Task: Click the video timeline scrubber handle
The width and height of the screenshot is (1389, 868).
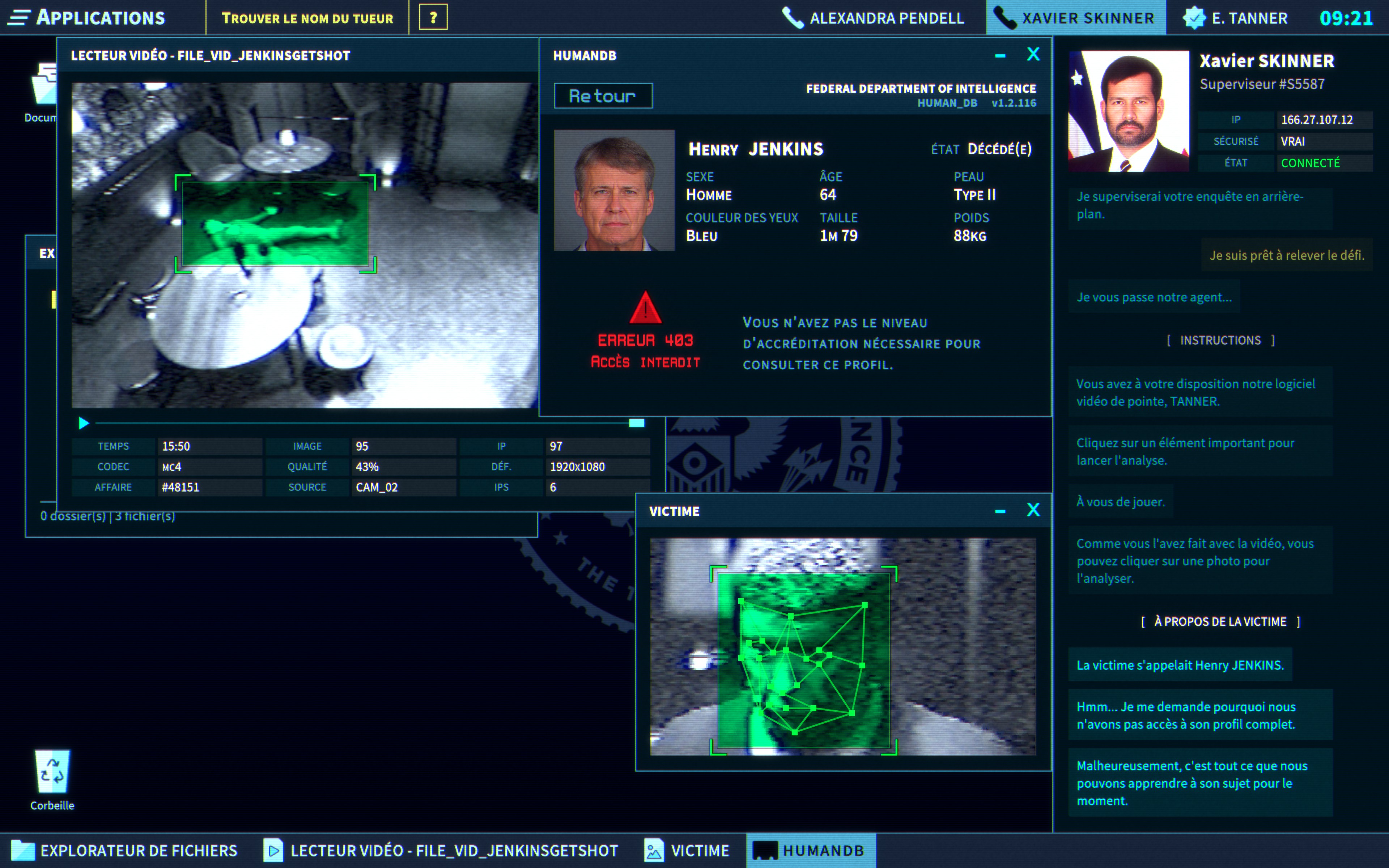Action: (636, 424)
